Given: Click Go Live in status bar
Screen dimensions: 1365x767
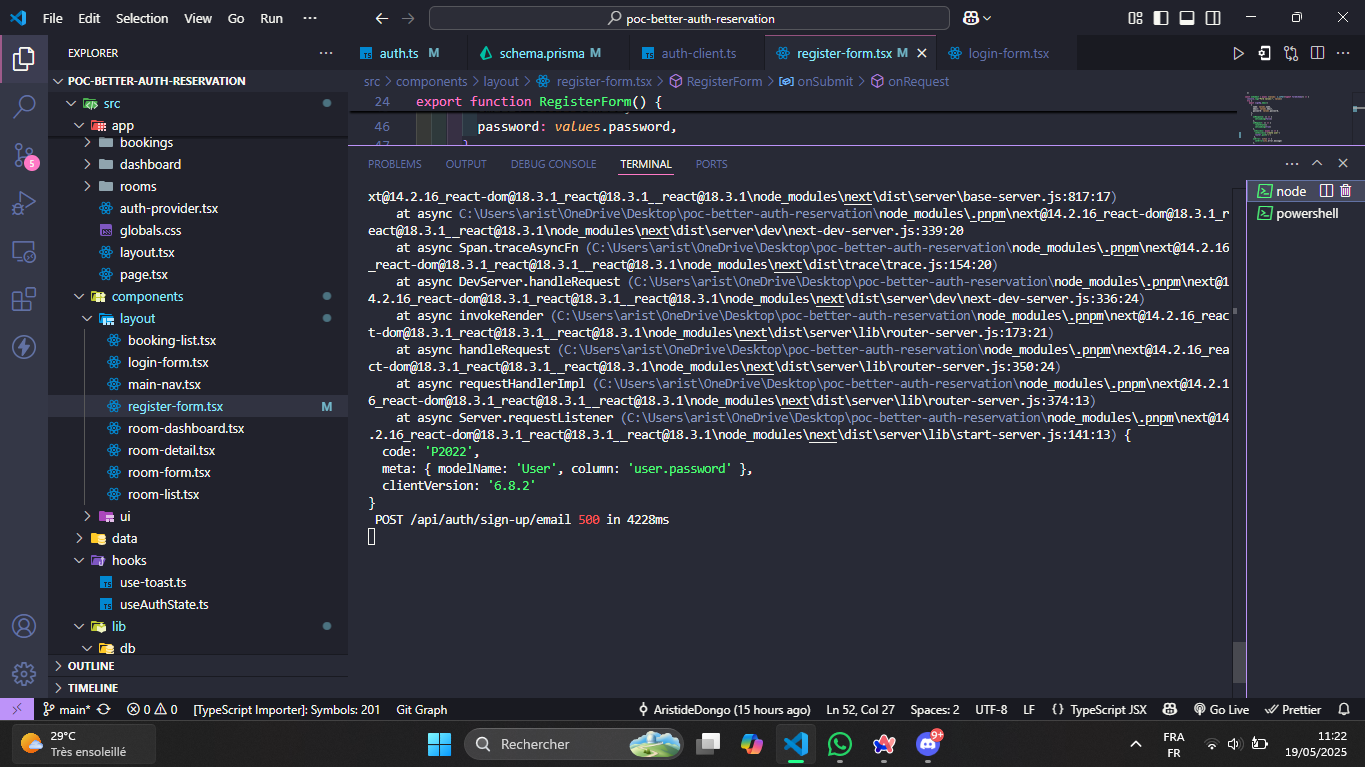Looking at the screenshot, I should [x=1221, y=709].
